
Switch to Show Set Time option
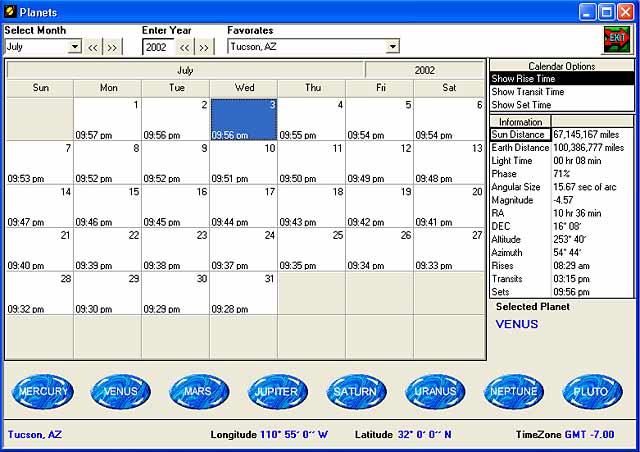pyautogui.click(x=561, y=105)
